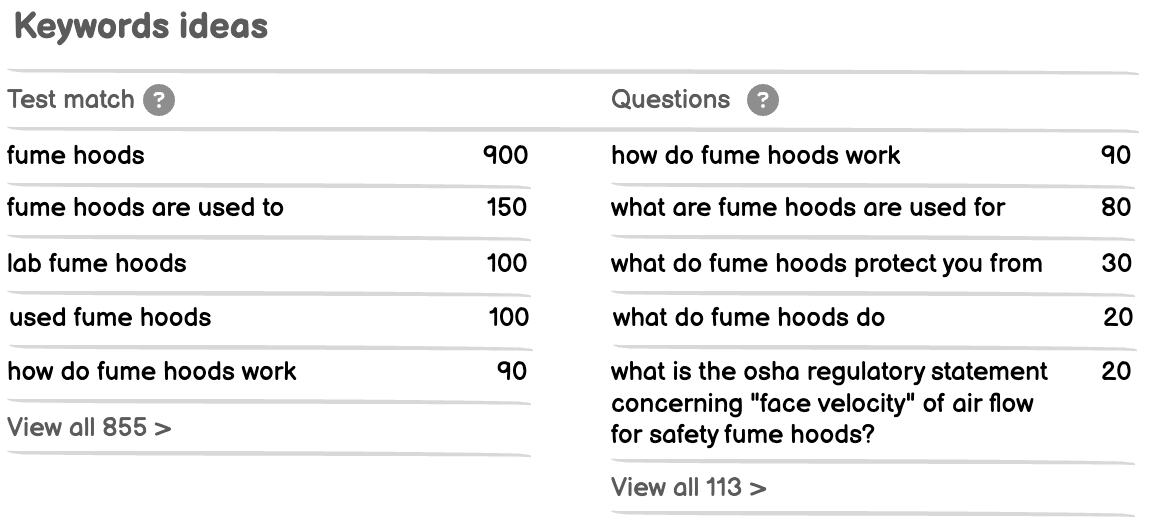Screen dimensions: 1156x531
Task: Select 'how do fume hoods work' under Questions
Action: [756, 156]
